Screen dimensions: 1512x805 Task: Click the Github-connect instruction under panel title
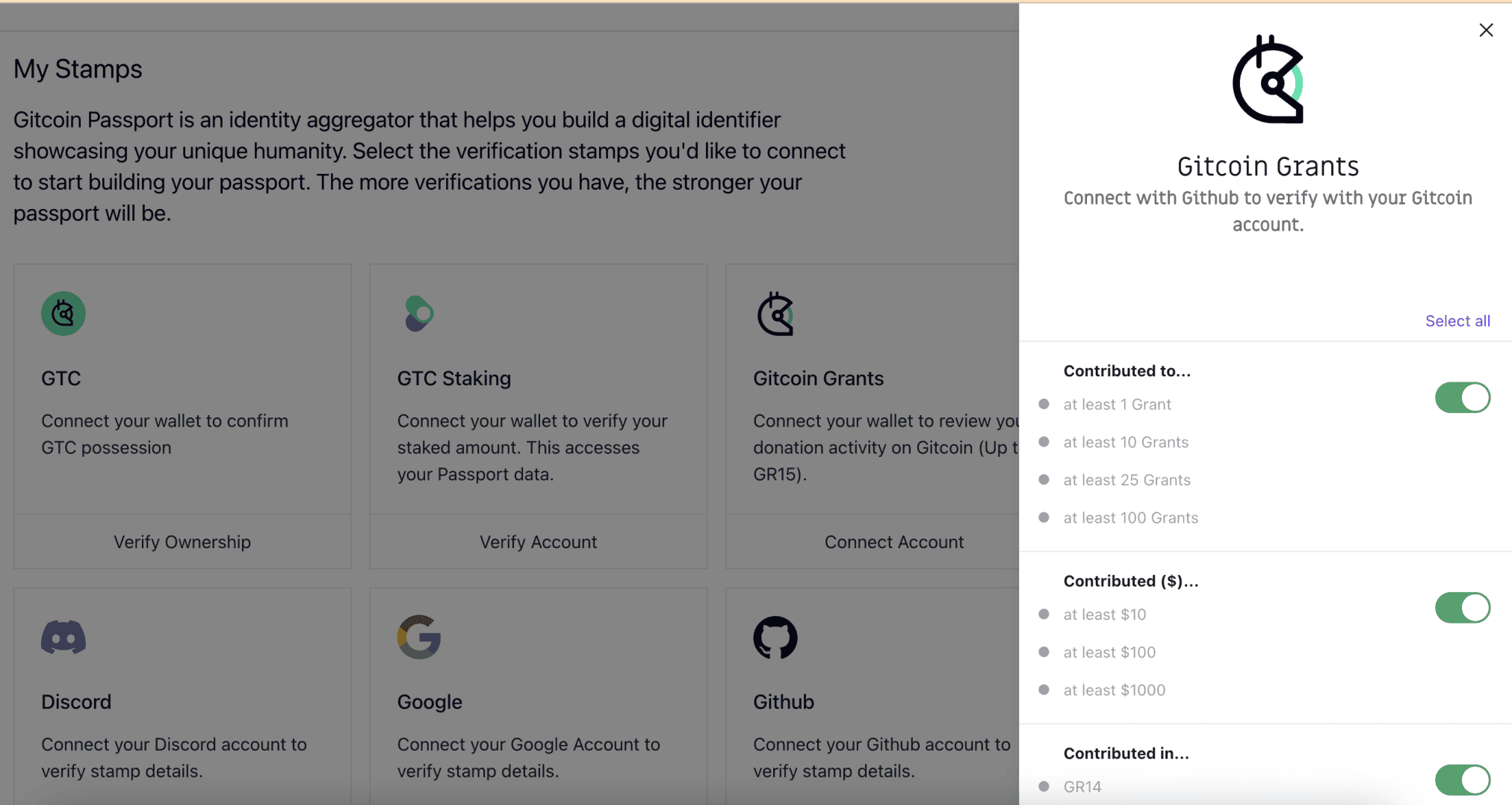(1268, 211)
